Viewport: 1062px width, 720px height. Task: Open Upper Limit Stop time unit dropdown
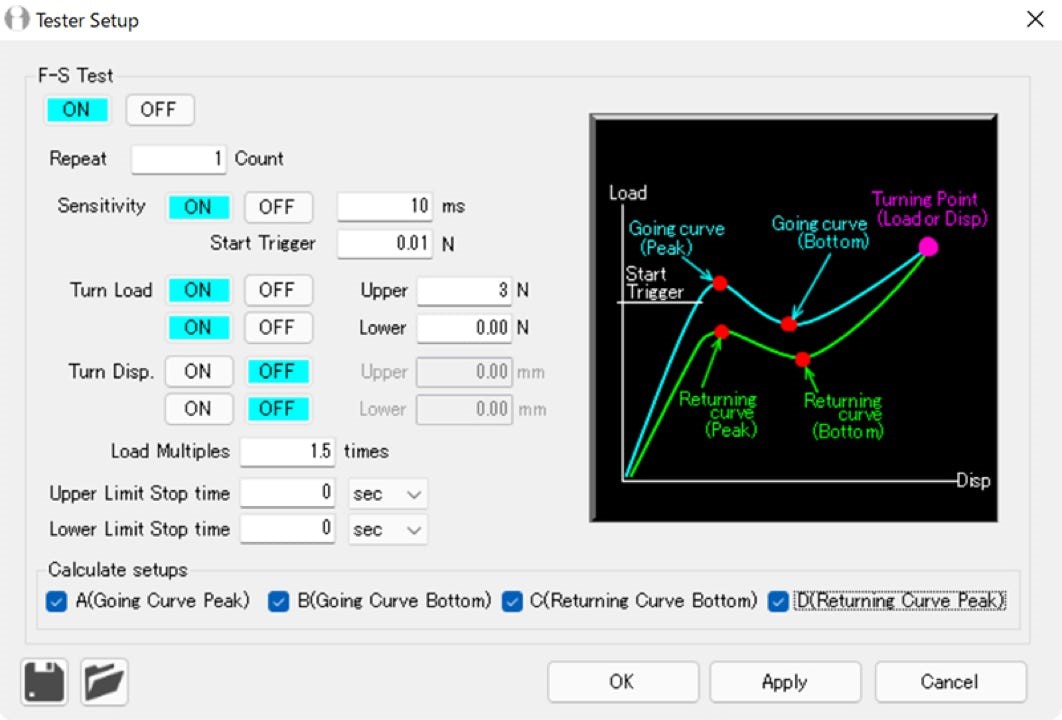(x=387, y=493)
